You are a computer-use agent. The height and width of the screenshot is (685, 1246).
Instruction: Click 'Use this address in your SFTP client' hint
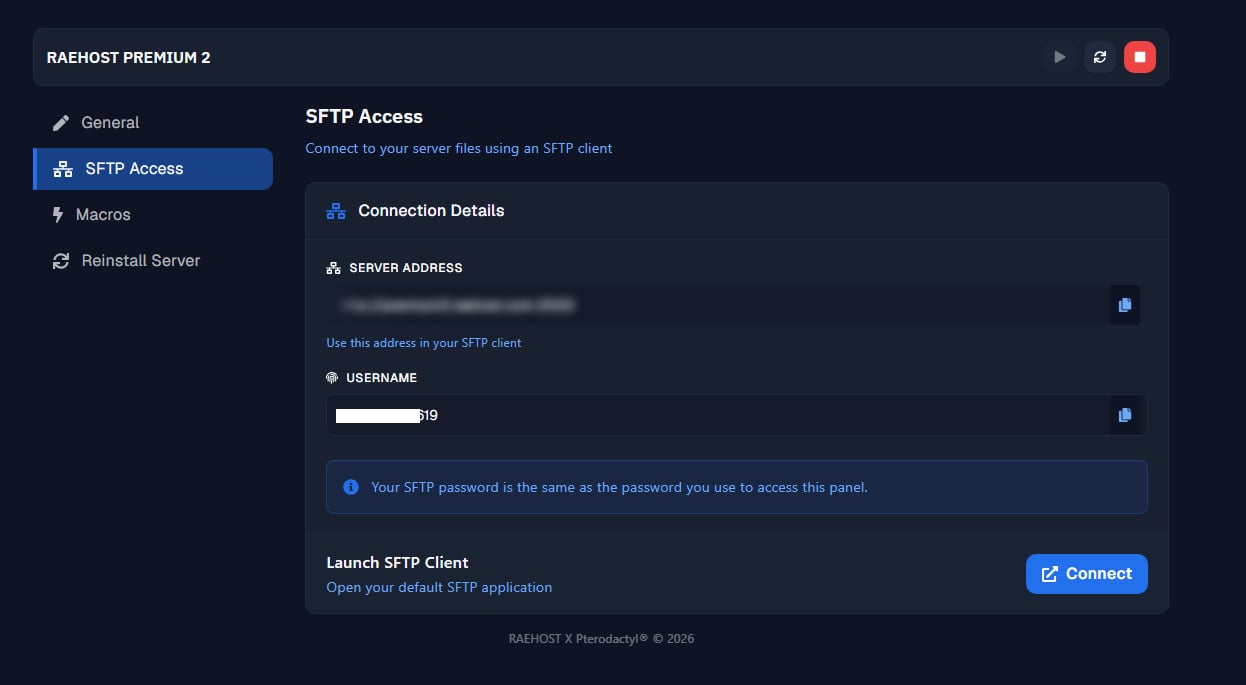tap(424, 343)
